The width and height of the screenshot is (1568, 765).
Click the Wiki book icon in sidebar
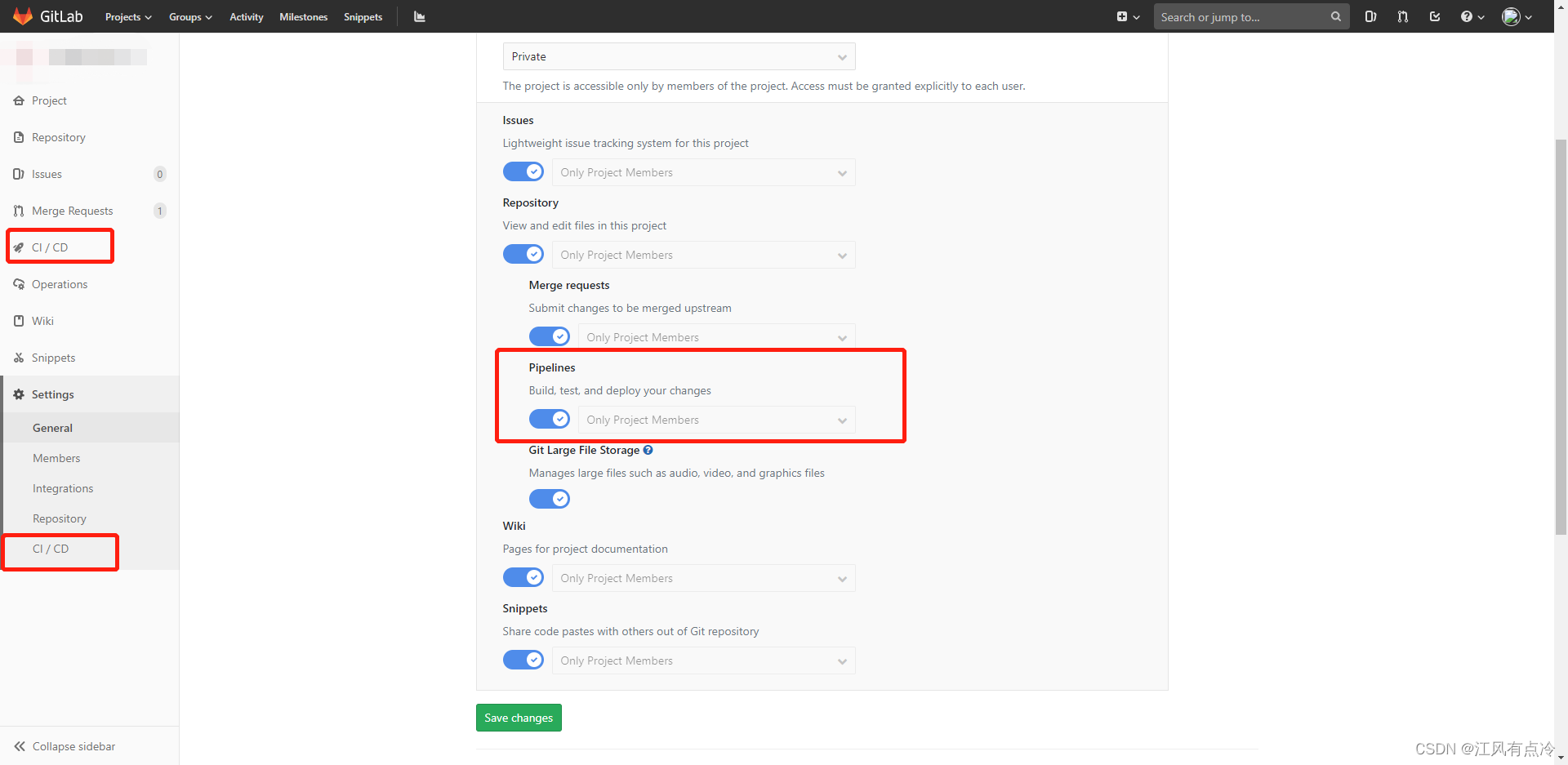19,321
